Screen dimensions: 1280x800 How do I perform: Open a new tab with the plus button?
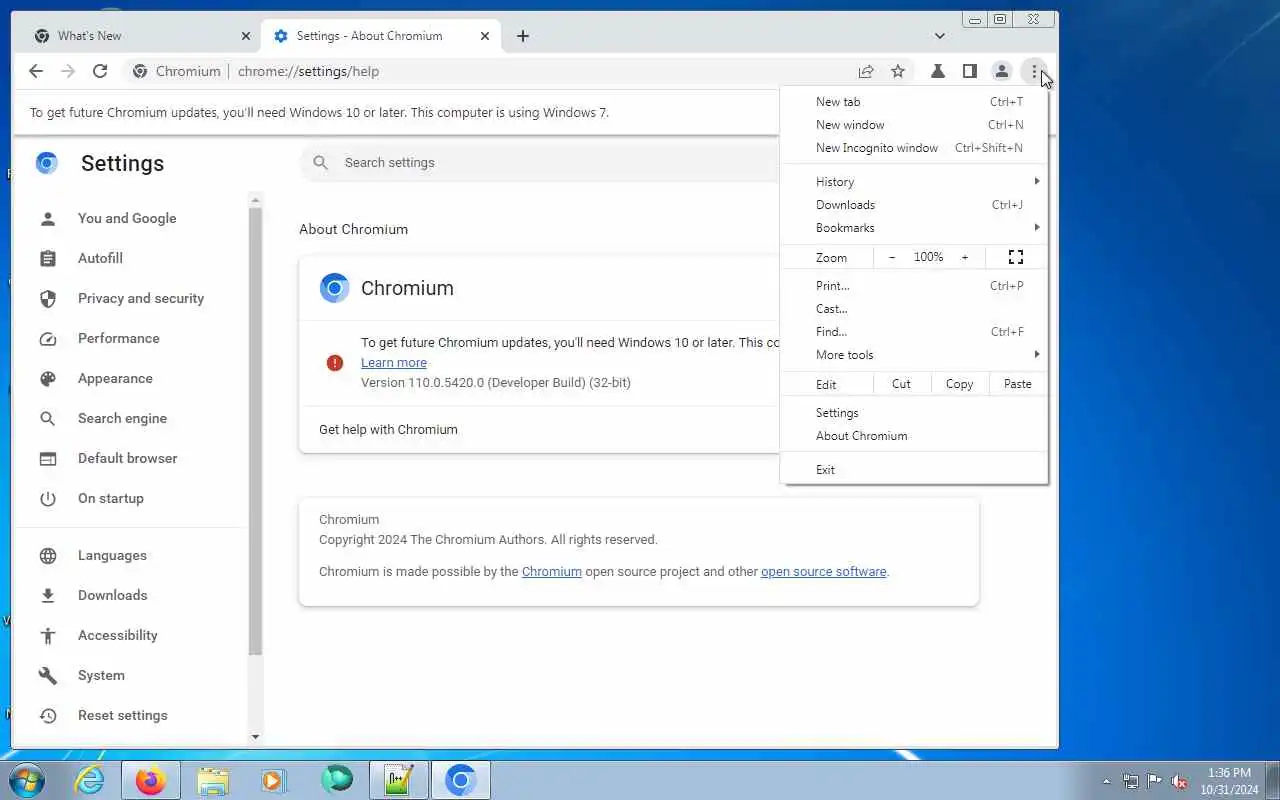coord(523,36)
